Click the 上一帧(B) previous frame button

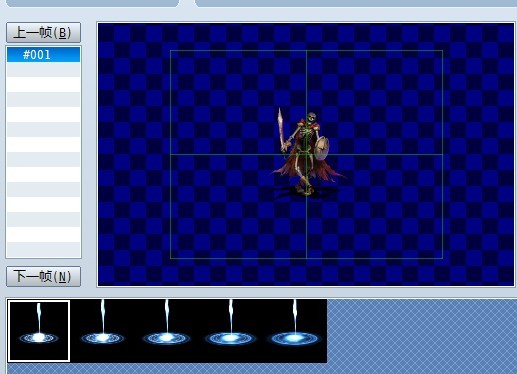pos(43,32)
